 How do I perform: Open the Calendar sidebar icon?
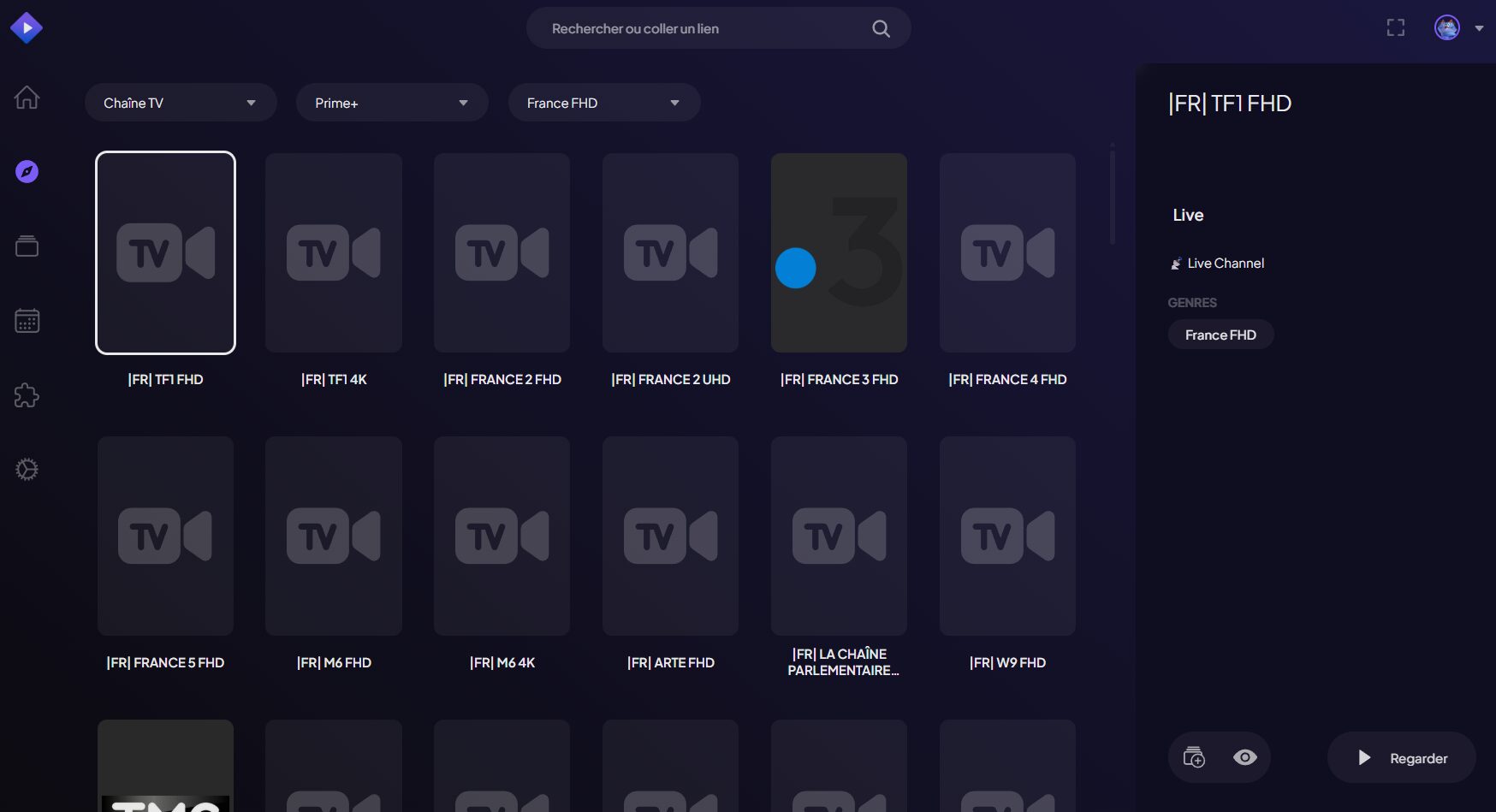pos(27,321)
